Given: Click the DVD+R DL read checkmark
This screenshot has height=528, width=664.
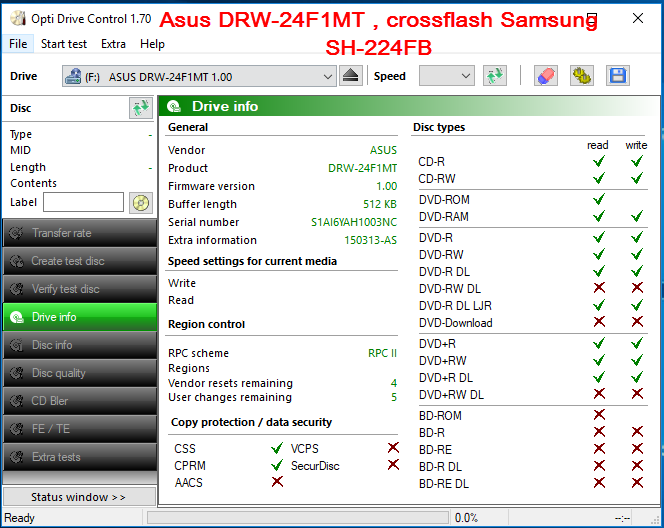Looking at the screenshot, I should 599,376.
